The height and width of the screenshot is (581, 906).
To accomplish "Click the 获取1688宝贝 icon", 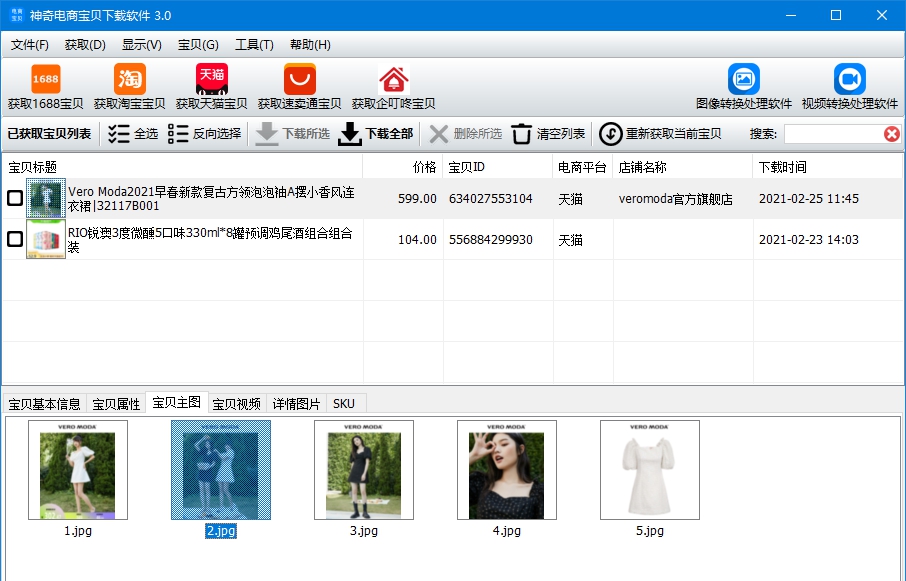I will pyautogui.click(x=45, y=80).
